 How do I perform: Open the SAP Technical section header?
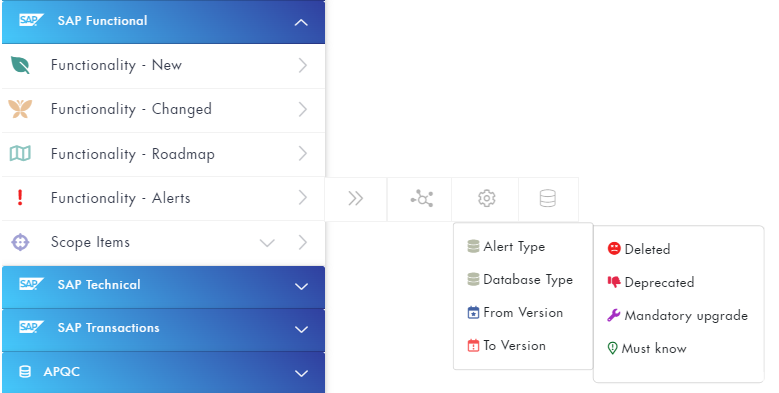[163, 287]
